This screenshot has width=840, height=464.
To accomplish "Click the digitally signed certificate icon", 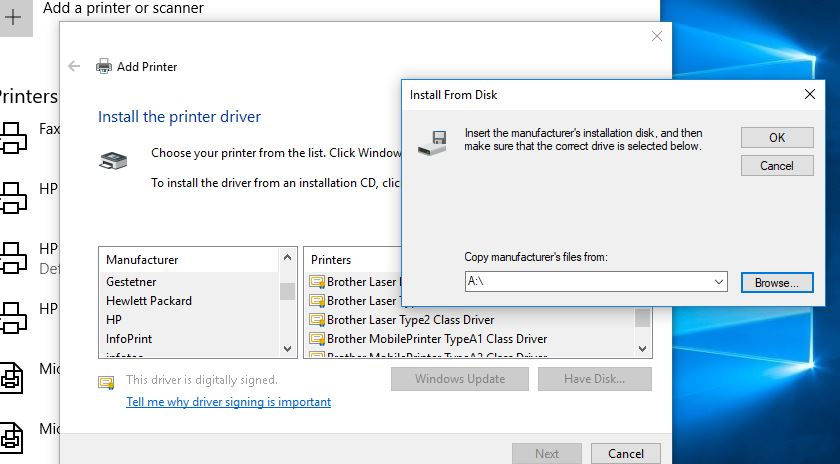I will [x=106, y=382].
